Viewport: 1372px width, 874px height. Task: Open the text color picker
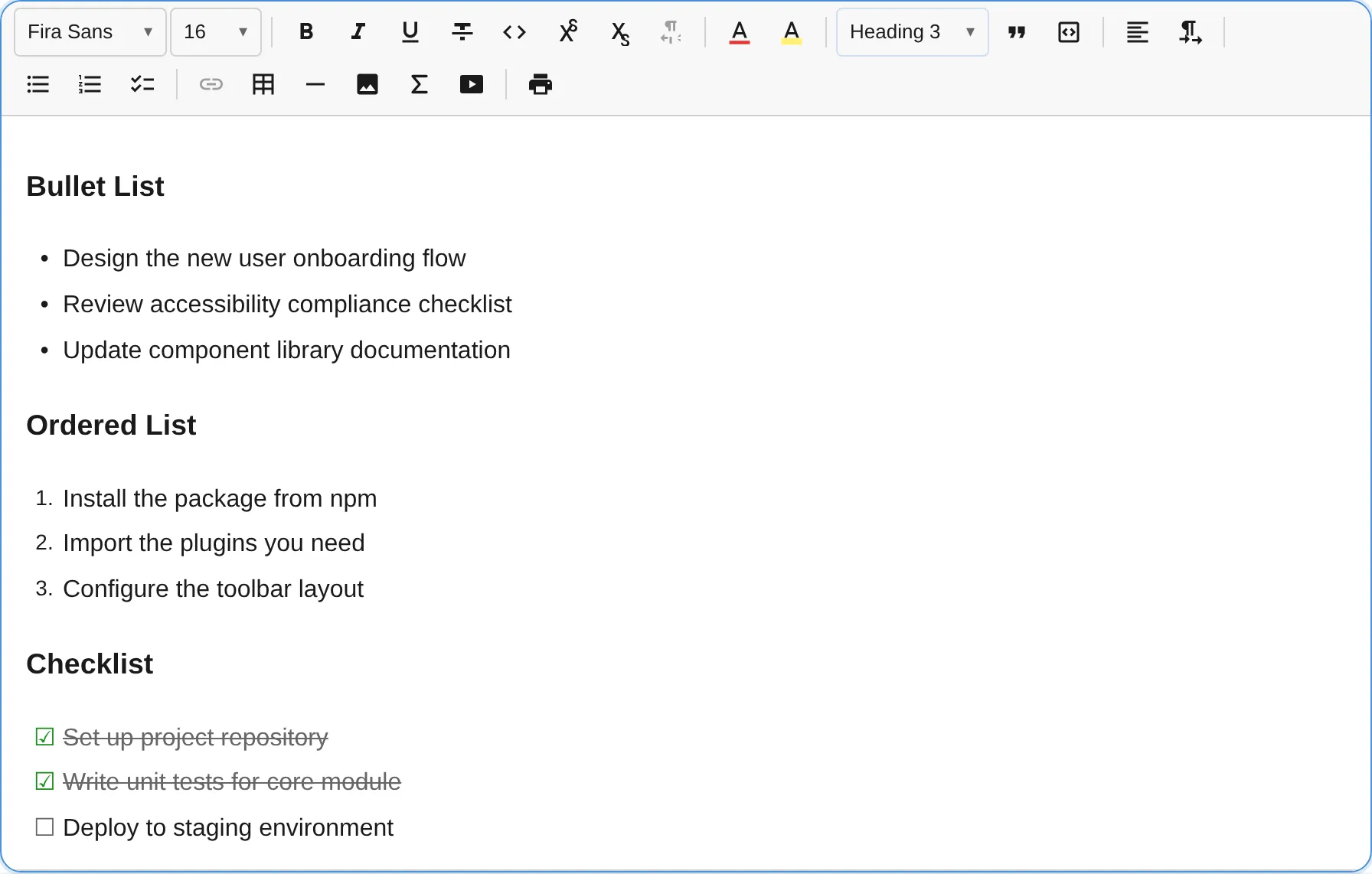(x=740, y=32)
